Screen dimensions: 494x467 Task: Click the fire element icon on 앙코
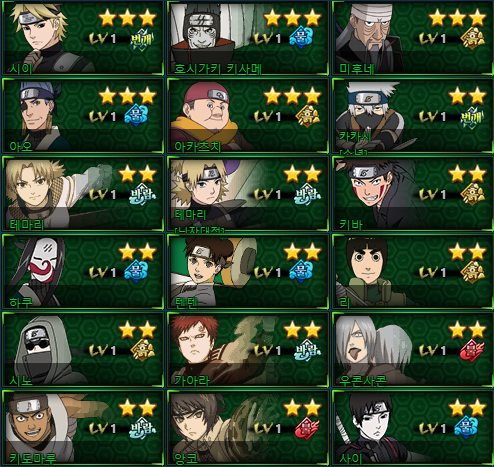pos(307,428)
